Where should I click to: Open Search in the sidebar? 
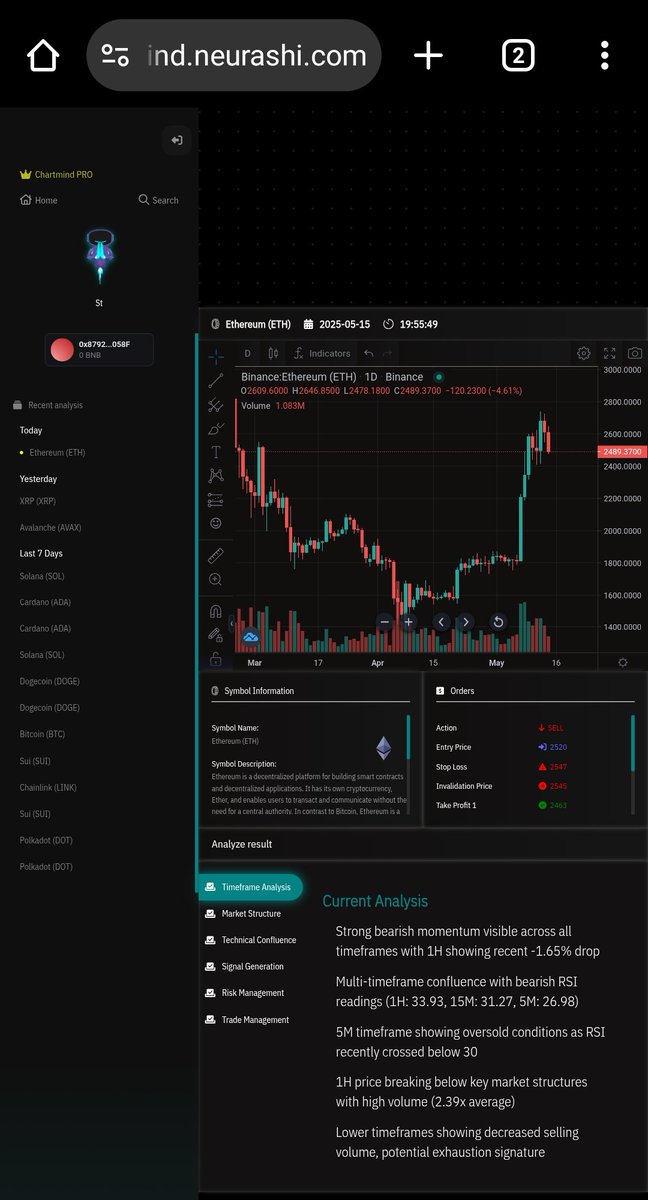159,200
